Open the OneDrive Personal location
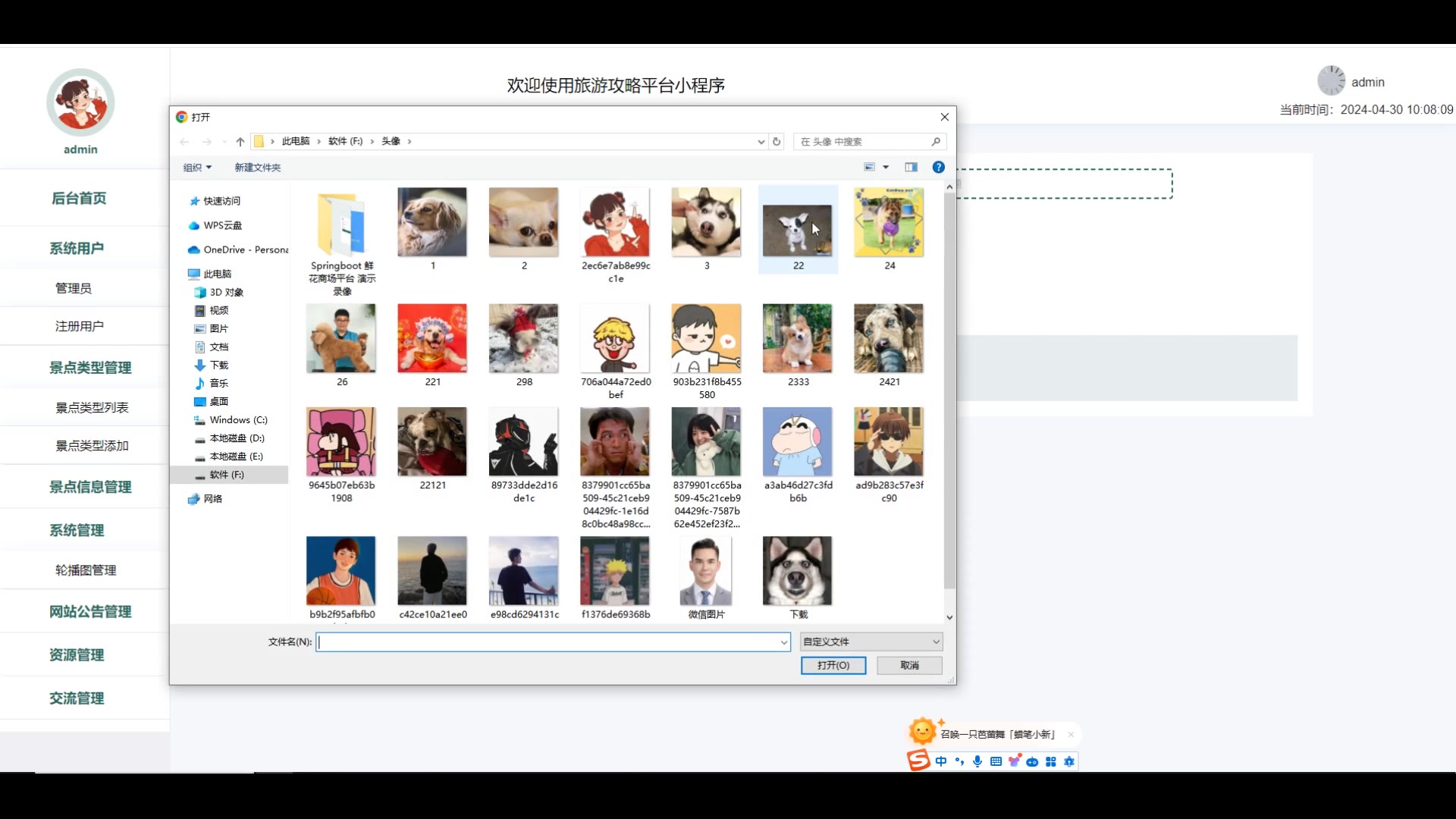1456x819 pixels. (x=245, y=249)
